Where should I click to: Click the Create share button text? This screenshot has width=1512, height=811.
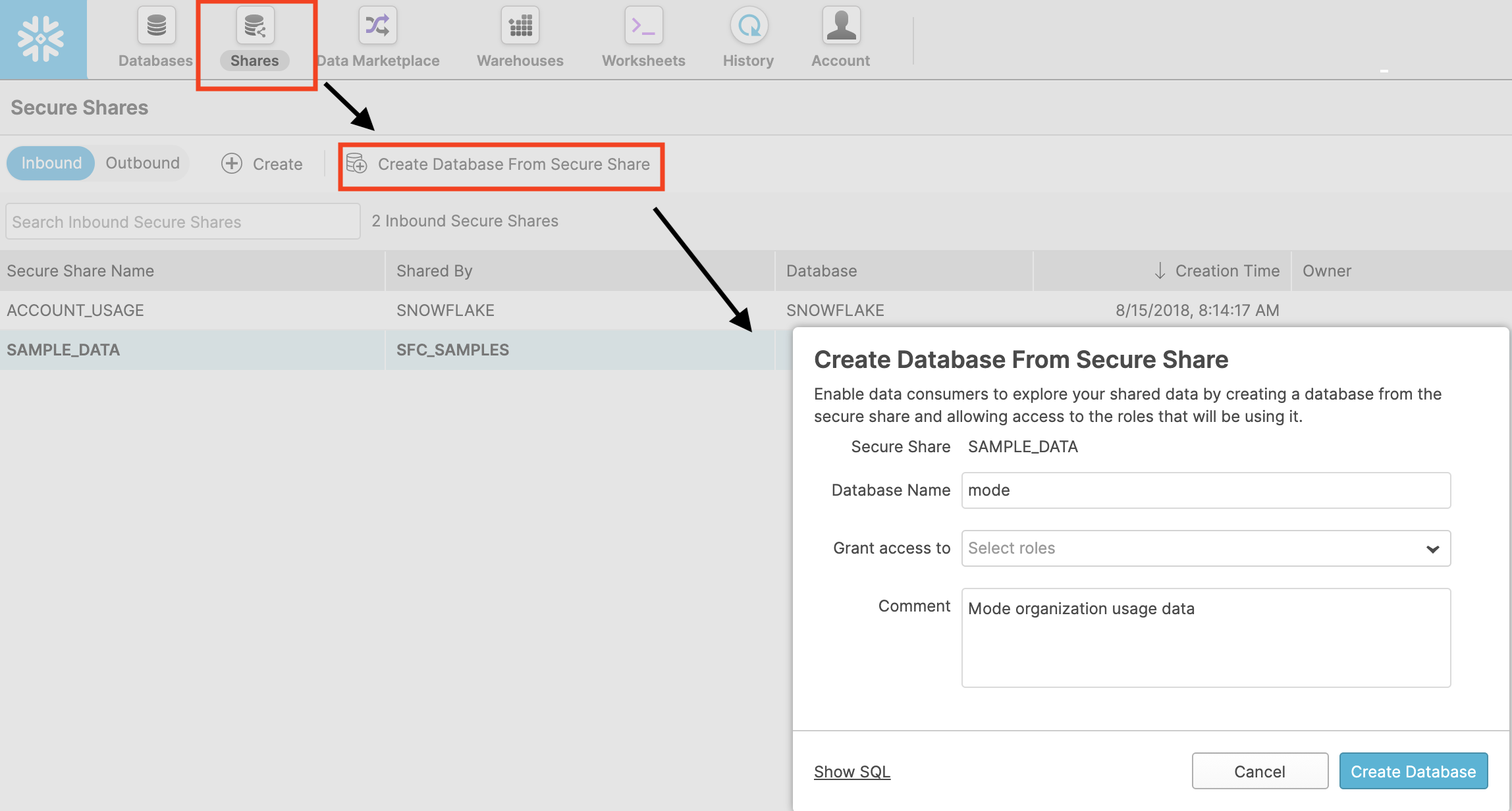pyautogui.click(x=278, y=164)
